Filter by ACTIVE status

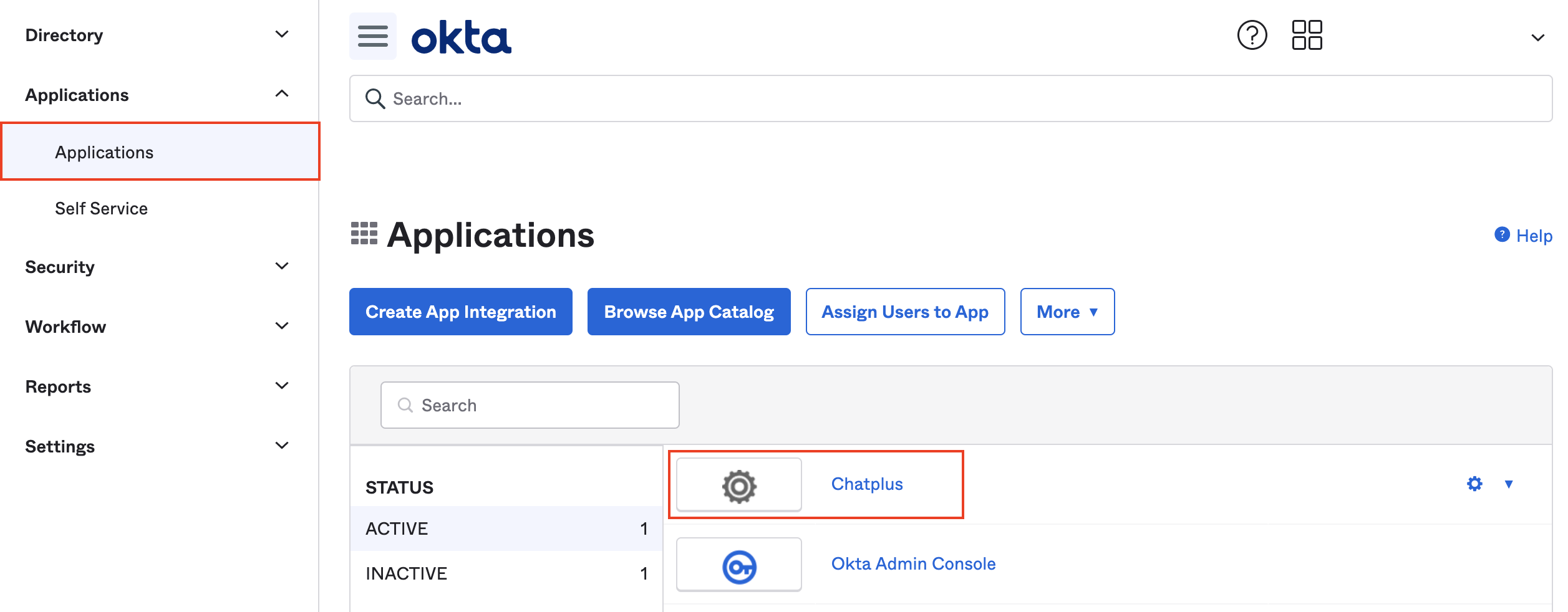tap(506, 528)
